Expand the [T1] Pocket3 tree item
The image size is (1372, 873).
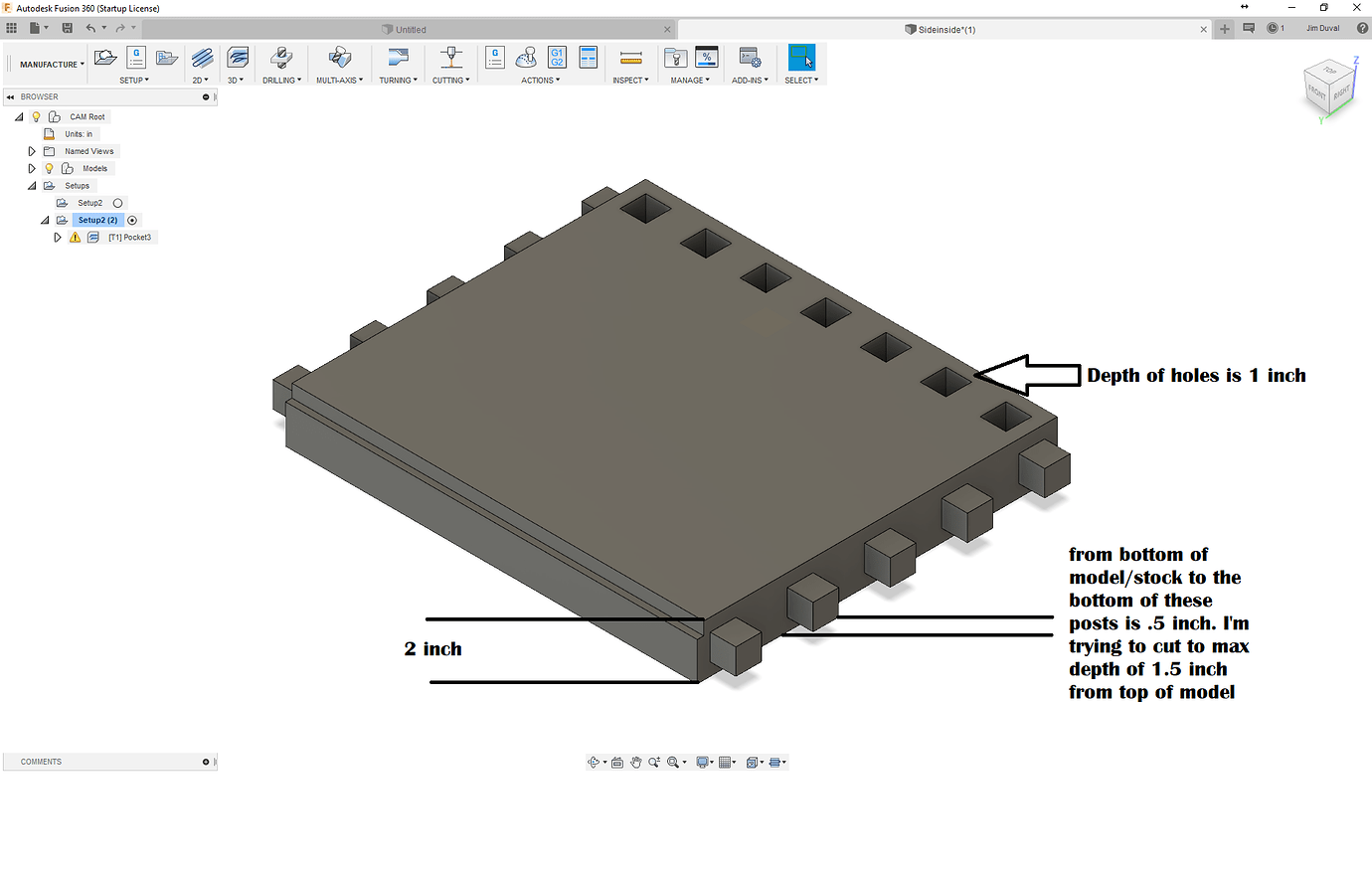(58, 237)
